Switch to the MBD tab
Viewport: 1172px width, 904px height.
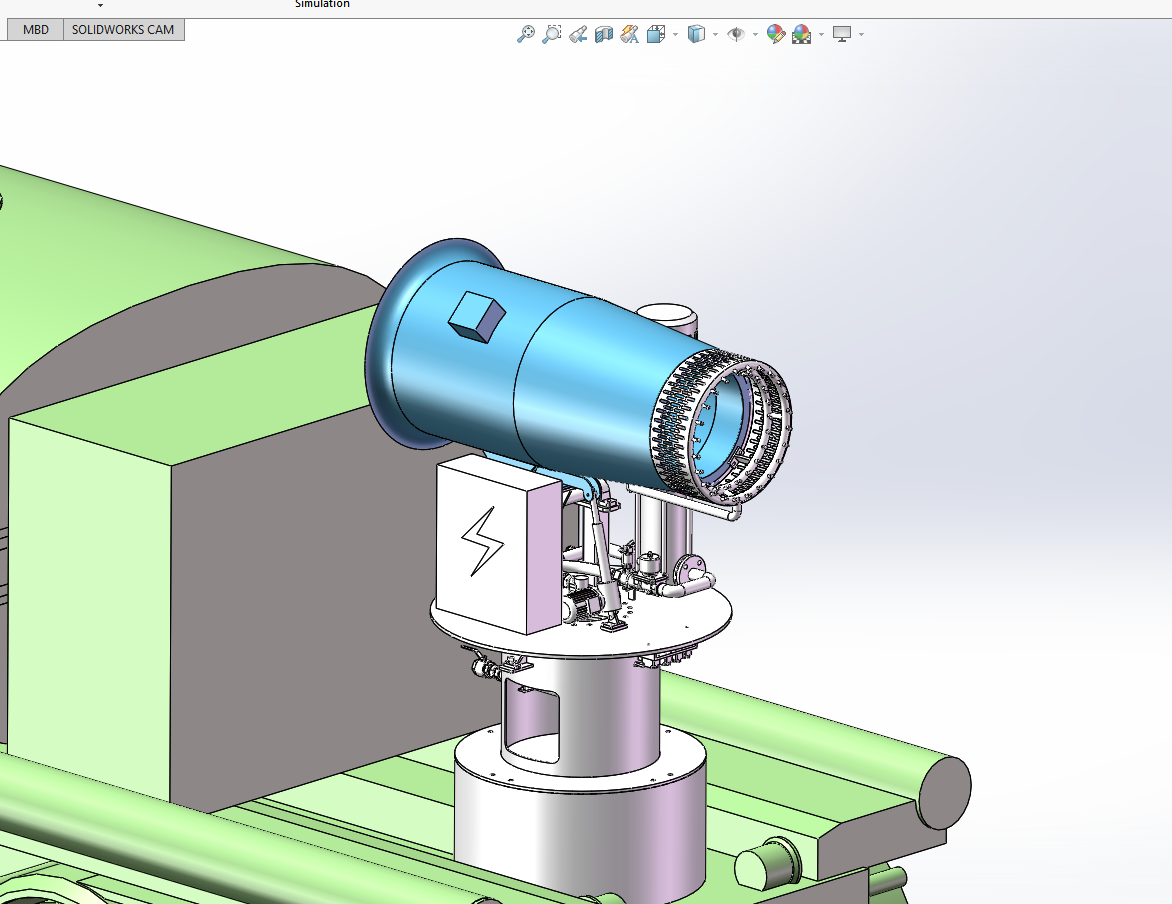[x=36, y=30]
